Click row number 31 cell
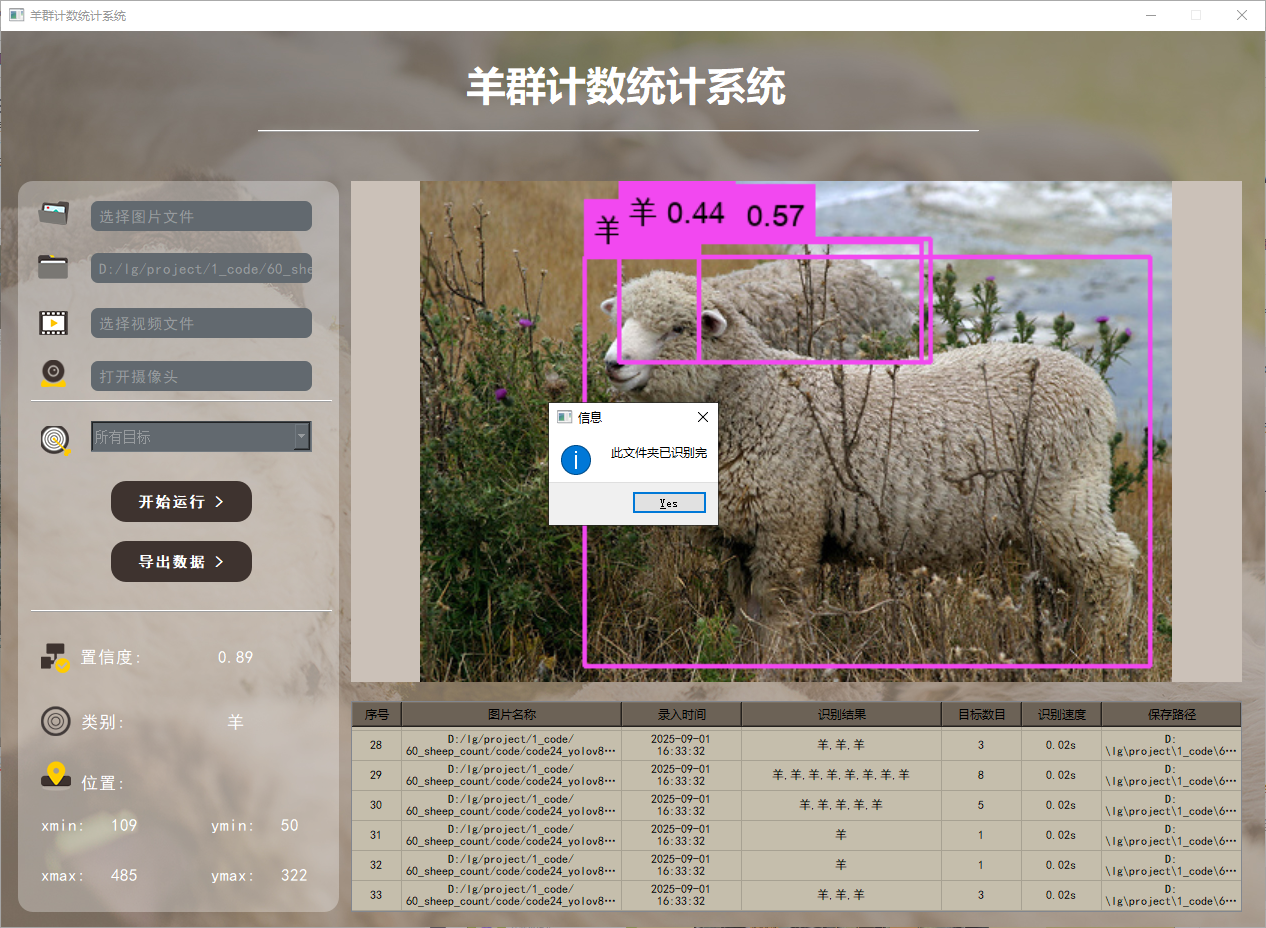 click(376, 835)
